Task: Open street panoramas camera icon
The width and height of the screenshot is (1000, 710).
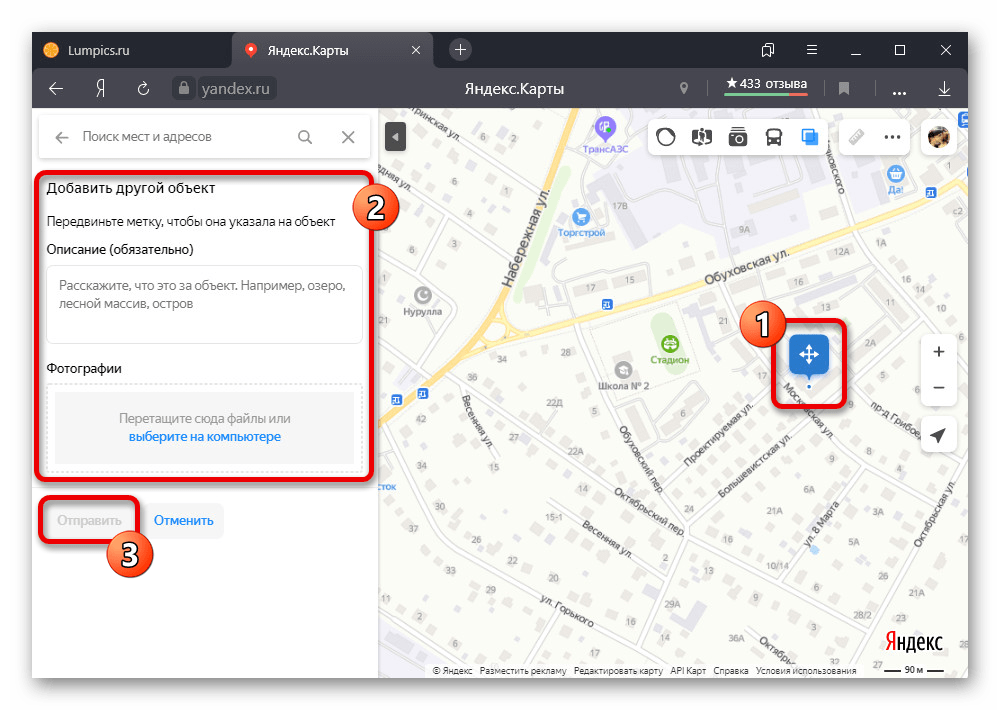Action: (x=738, y=137)
